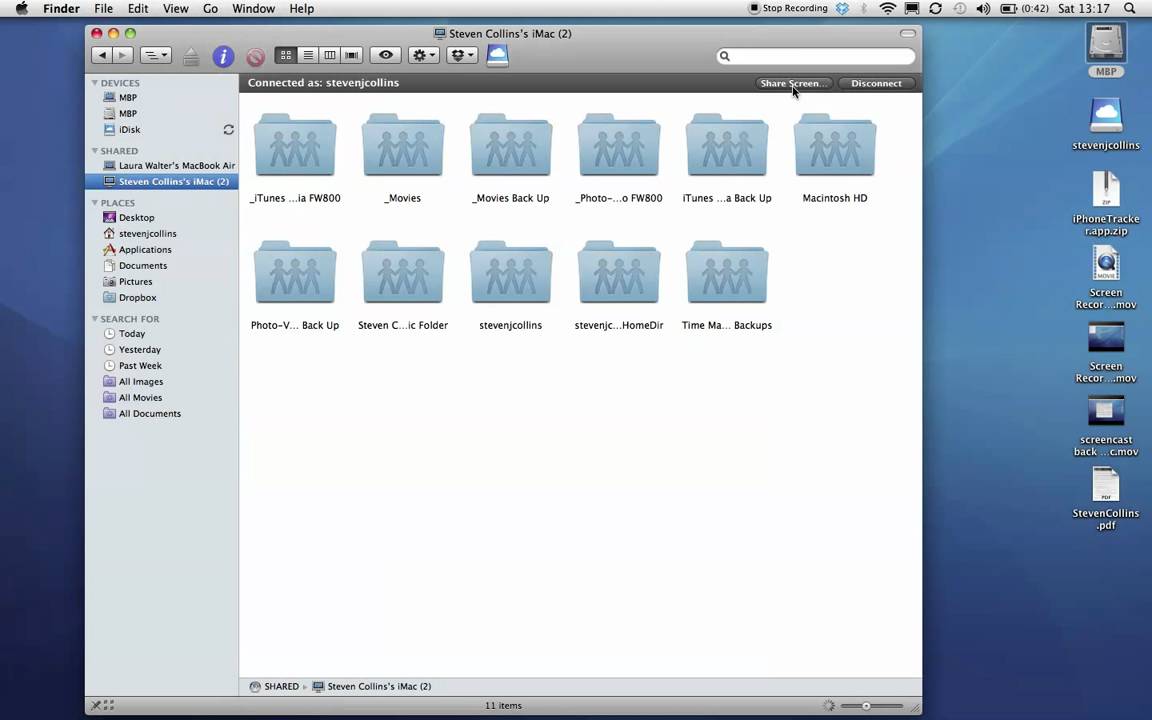Select the Macintosh HD shared volume
1152x720 pixels.
tap(835, 145)
